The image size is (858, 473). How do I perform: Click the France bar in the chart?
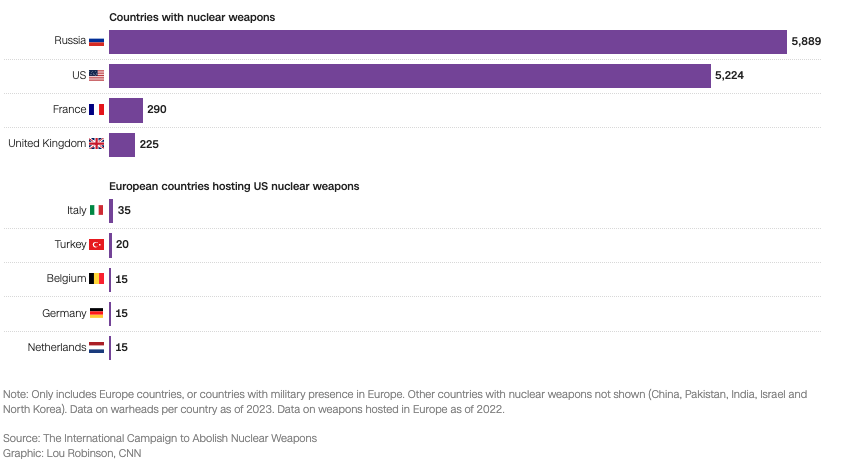[x=126, y=110]
